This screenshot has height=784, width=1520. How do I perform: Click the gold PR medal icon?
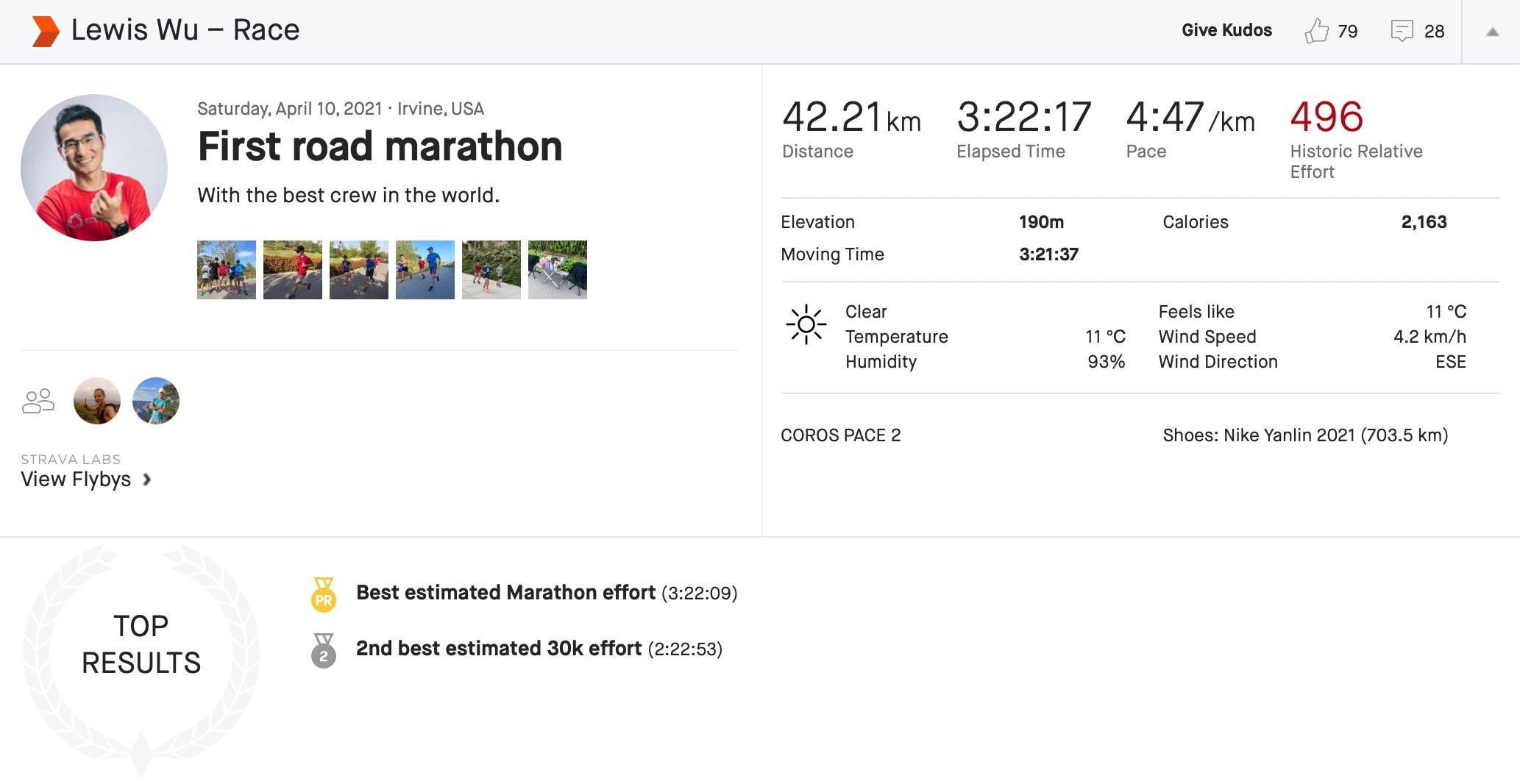(324, 594)
